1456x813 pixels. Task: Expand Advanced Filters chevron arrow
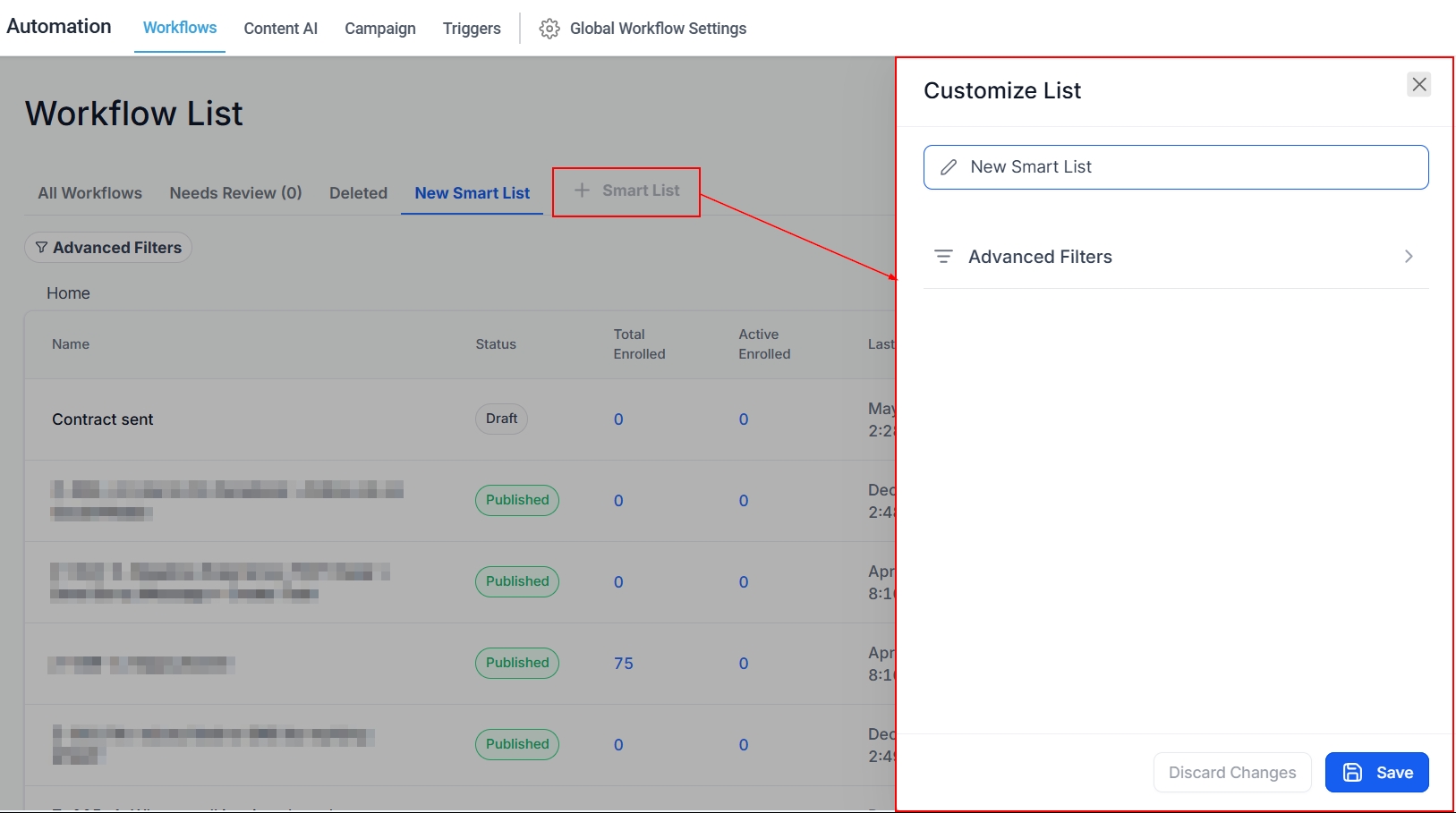1408,257
